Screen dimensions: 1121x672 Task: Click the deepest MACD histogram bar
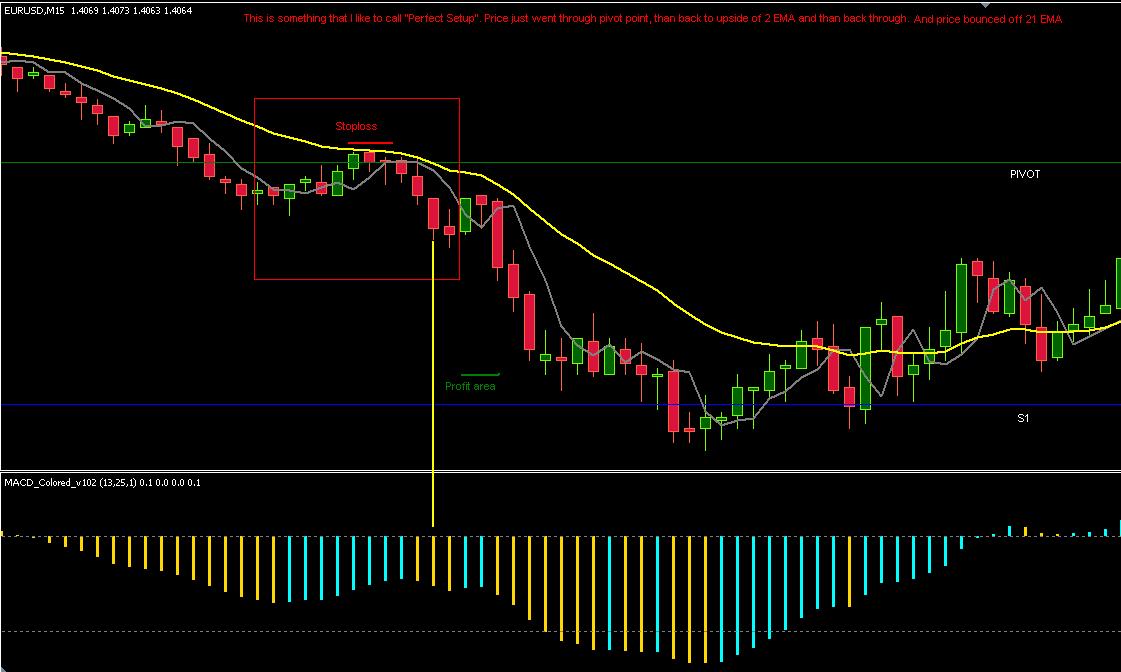tap(689, 600)
